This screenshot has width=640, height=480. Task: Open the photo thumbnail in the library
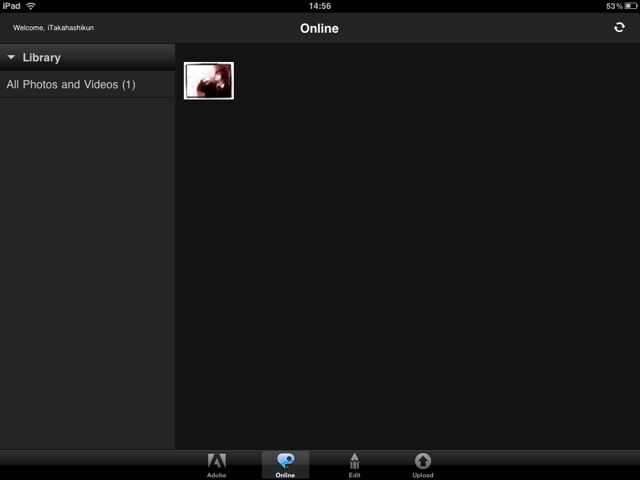click(x=209, y=80)
